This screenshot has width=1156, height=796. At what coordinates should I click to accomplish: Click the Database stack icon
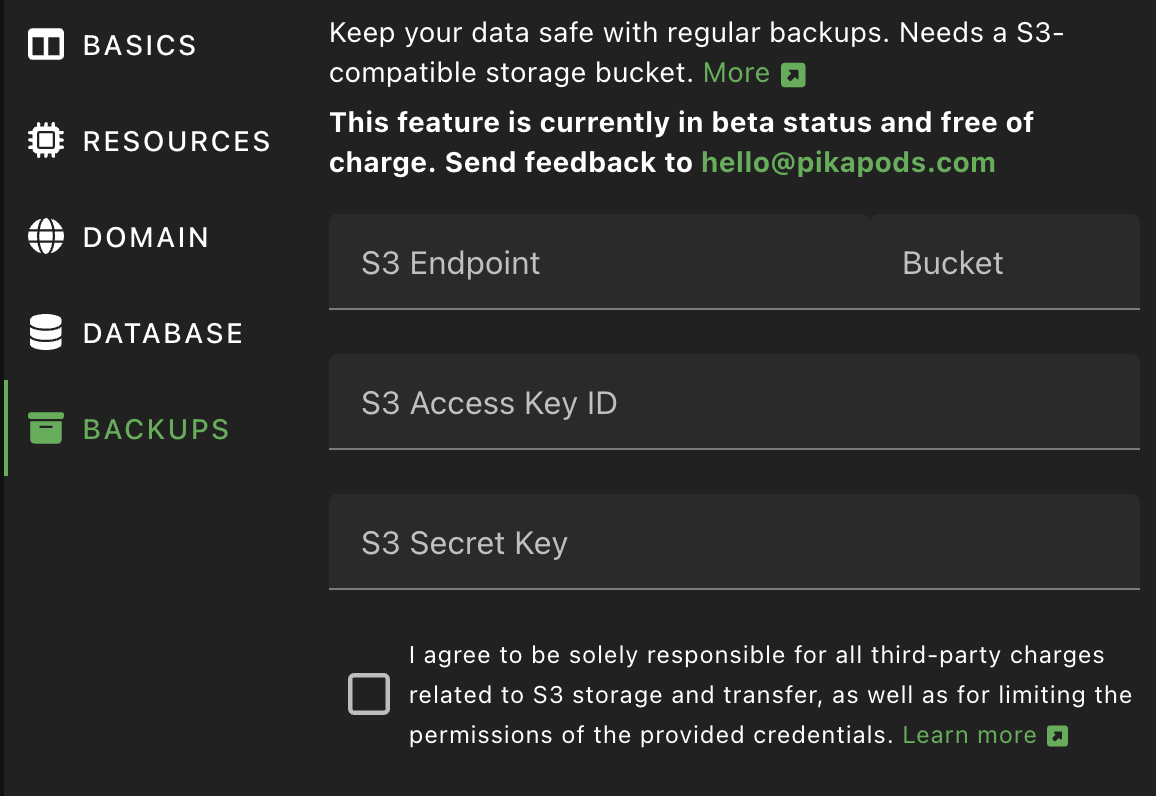(x=46, y=333)
